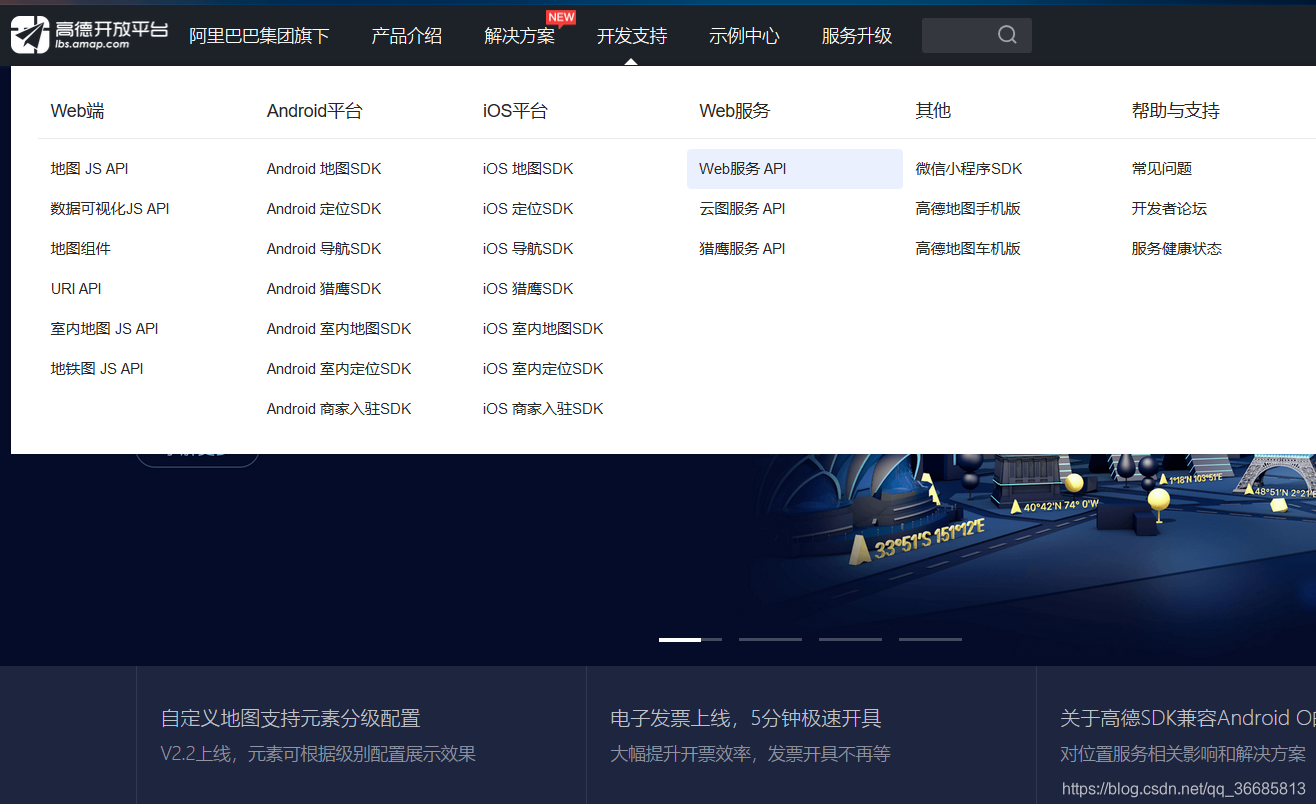Select the first (active) carousel indicator

click(690, 639)
